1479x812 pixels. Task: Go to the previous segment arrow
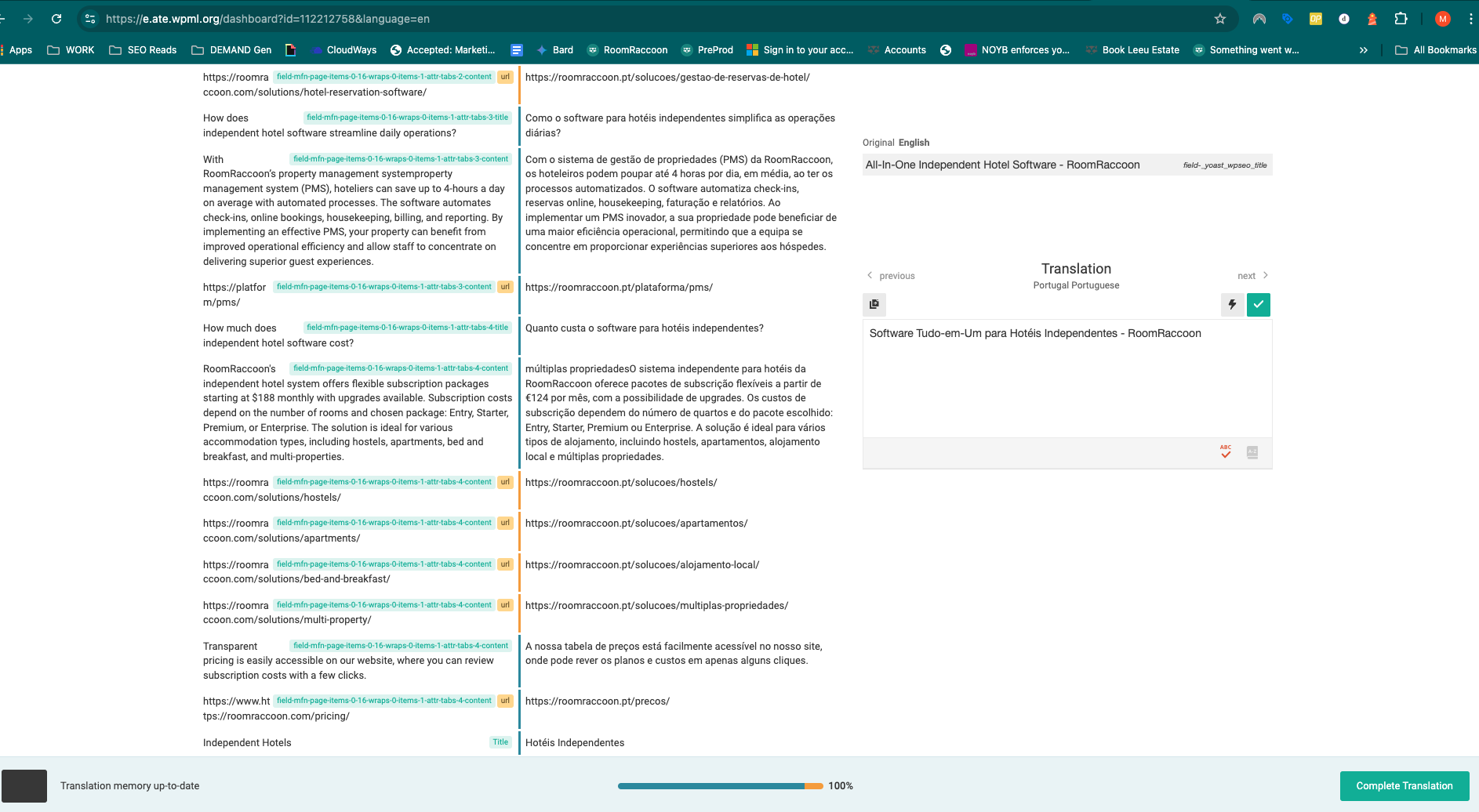pos(870,275)
